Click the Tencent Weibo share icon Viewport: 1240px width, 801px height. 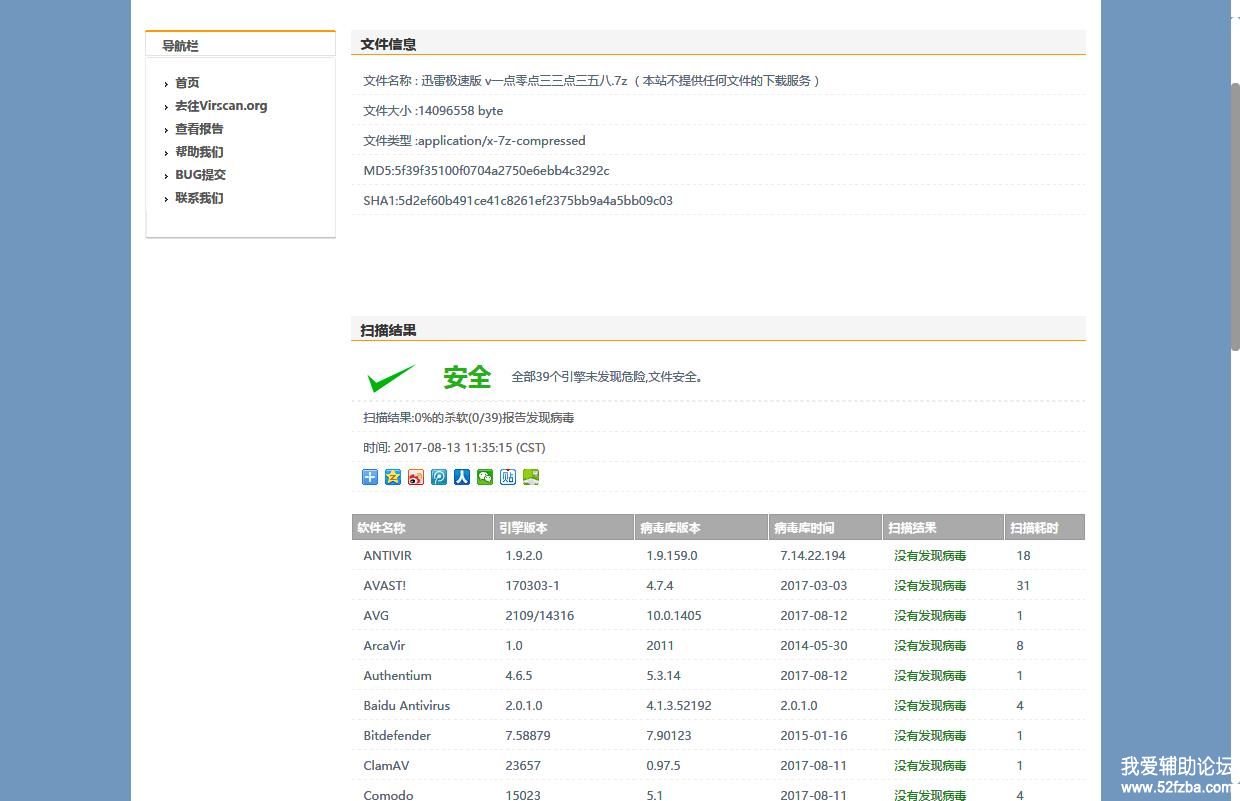439,477
